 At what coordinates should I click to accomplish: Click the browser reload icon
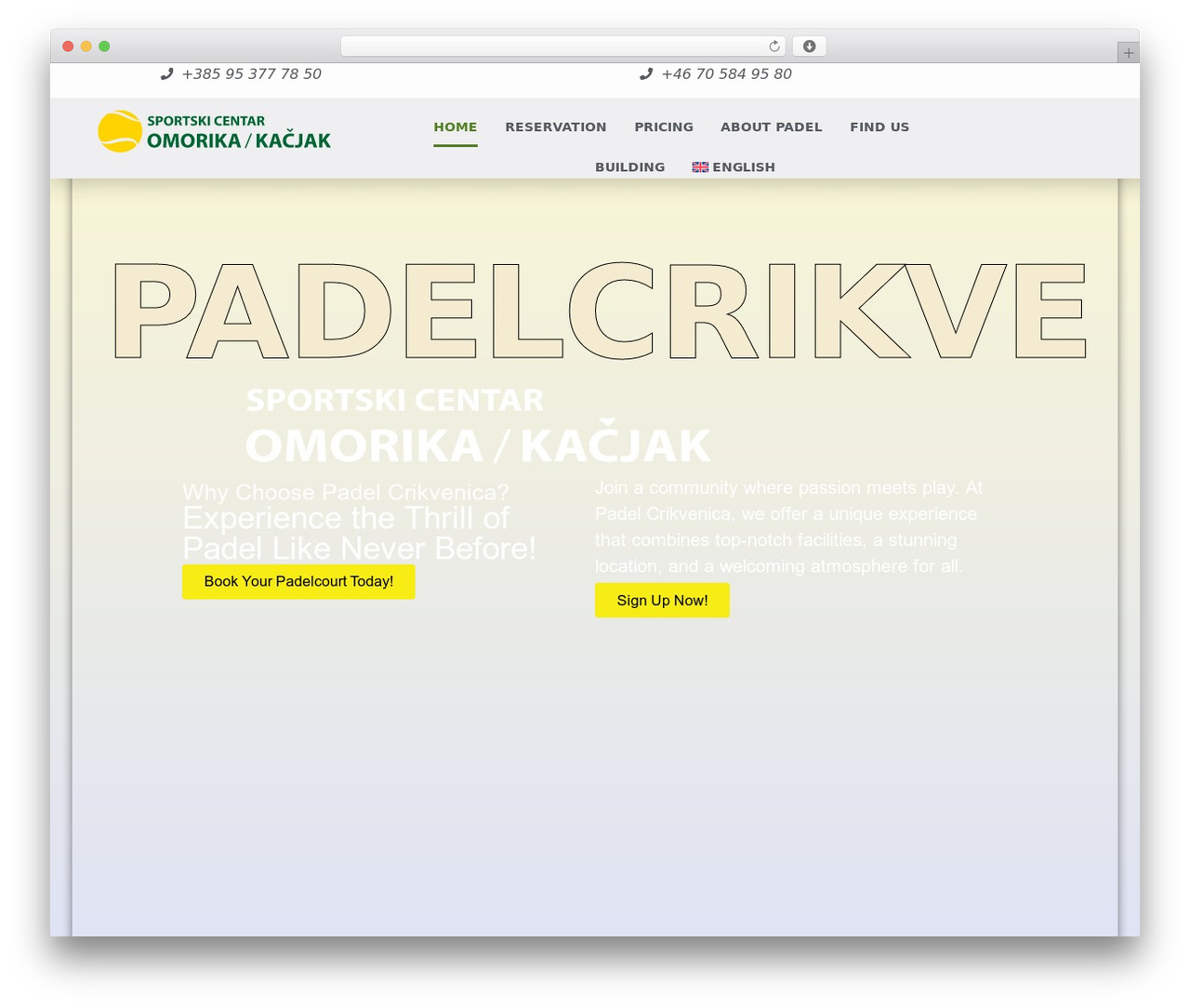pyautogui.click(x=773, y=46)
